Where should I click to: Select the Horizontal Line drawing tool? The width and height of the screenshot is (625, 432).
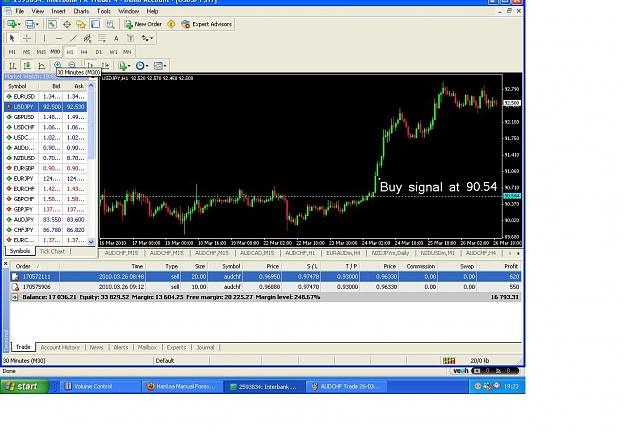coord(59,38)
